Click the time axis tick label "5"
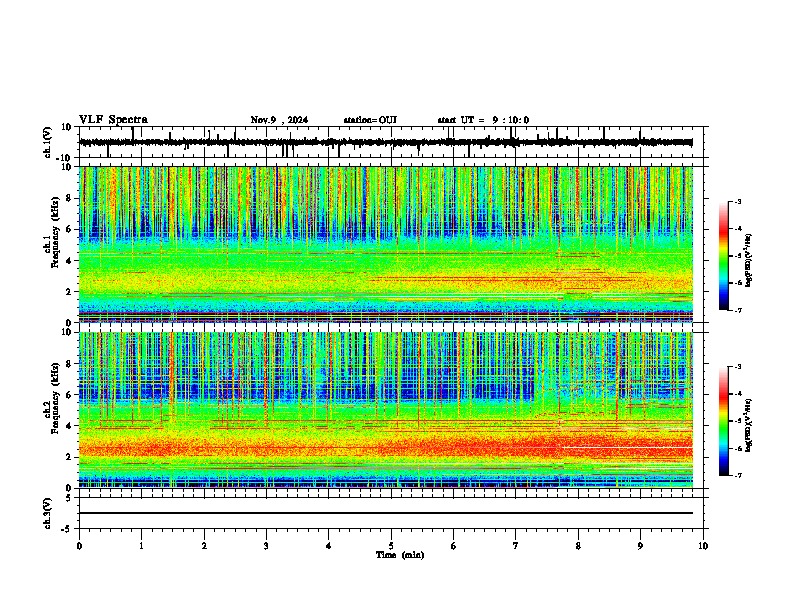This screenshot has width=792, height=612. pyautogui.click(x=391, y=546)
